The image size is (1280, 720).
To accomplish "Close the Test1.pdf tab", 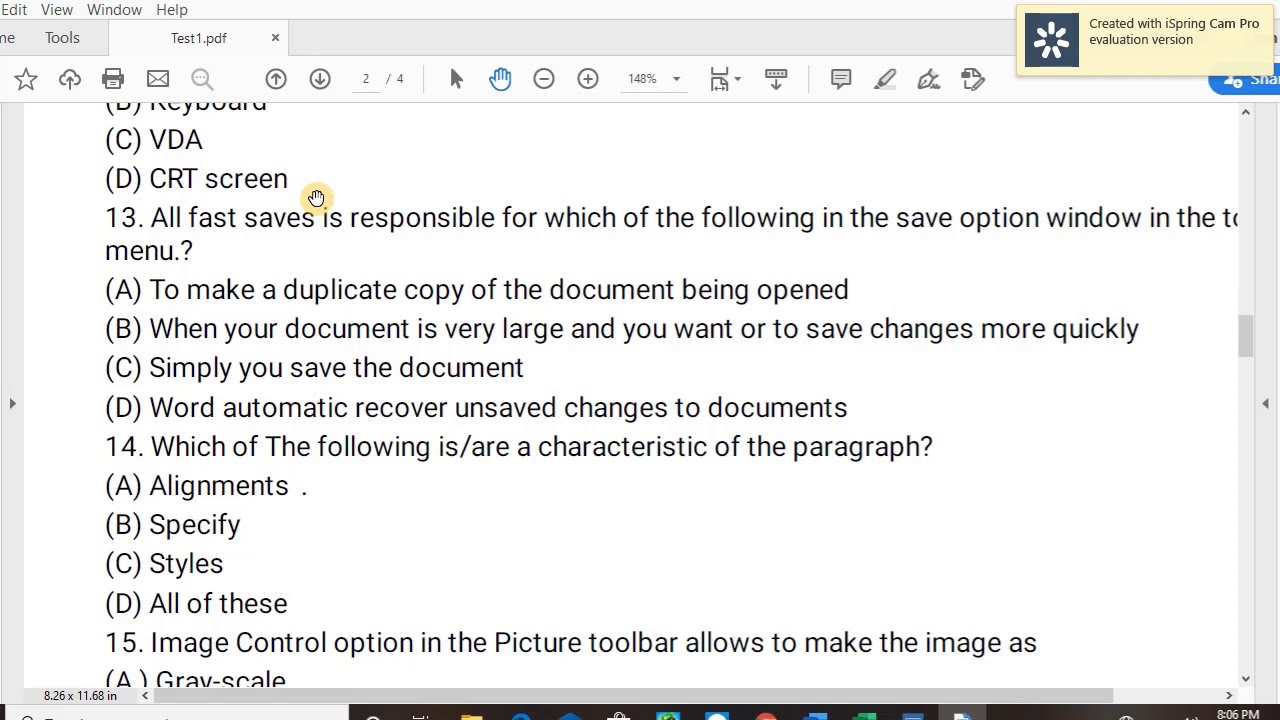I will point(275,38).
